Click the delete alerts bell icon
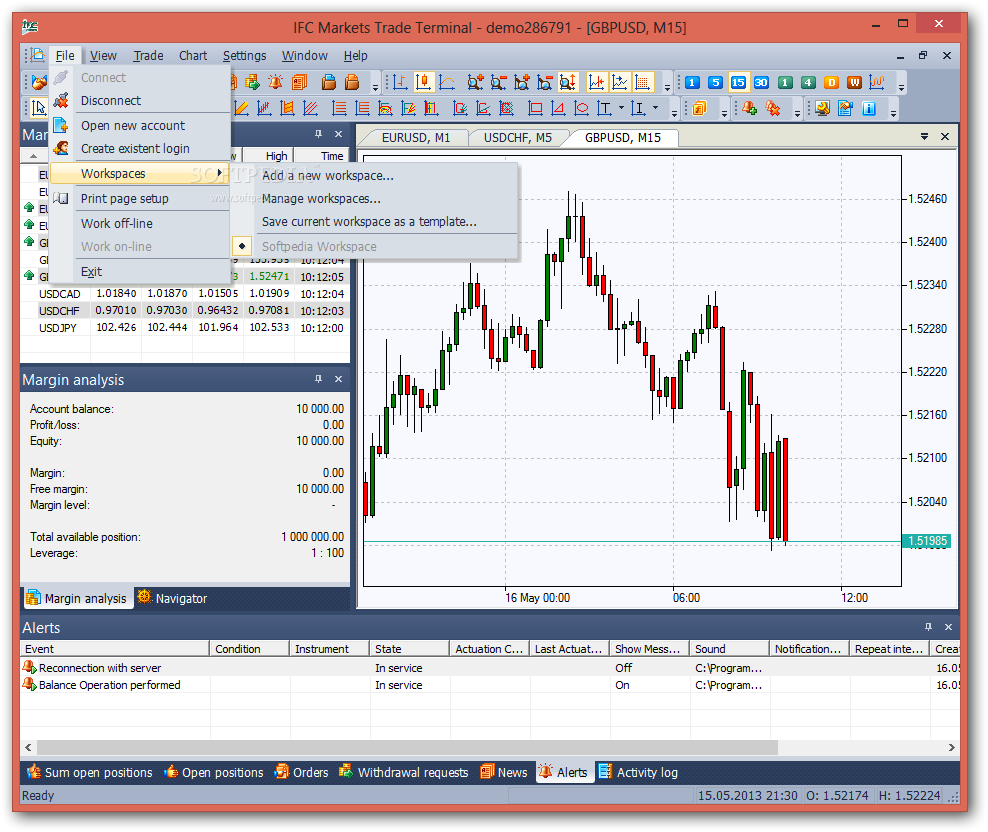 (773, 108)
